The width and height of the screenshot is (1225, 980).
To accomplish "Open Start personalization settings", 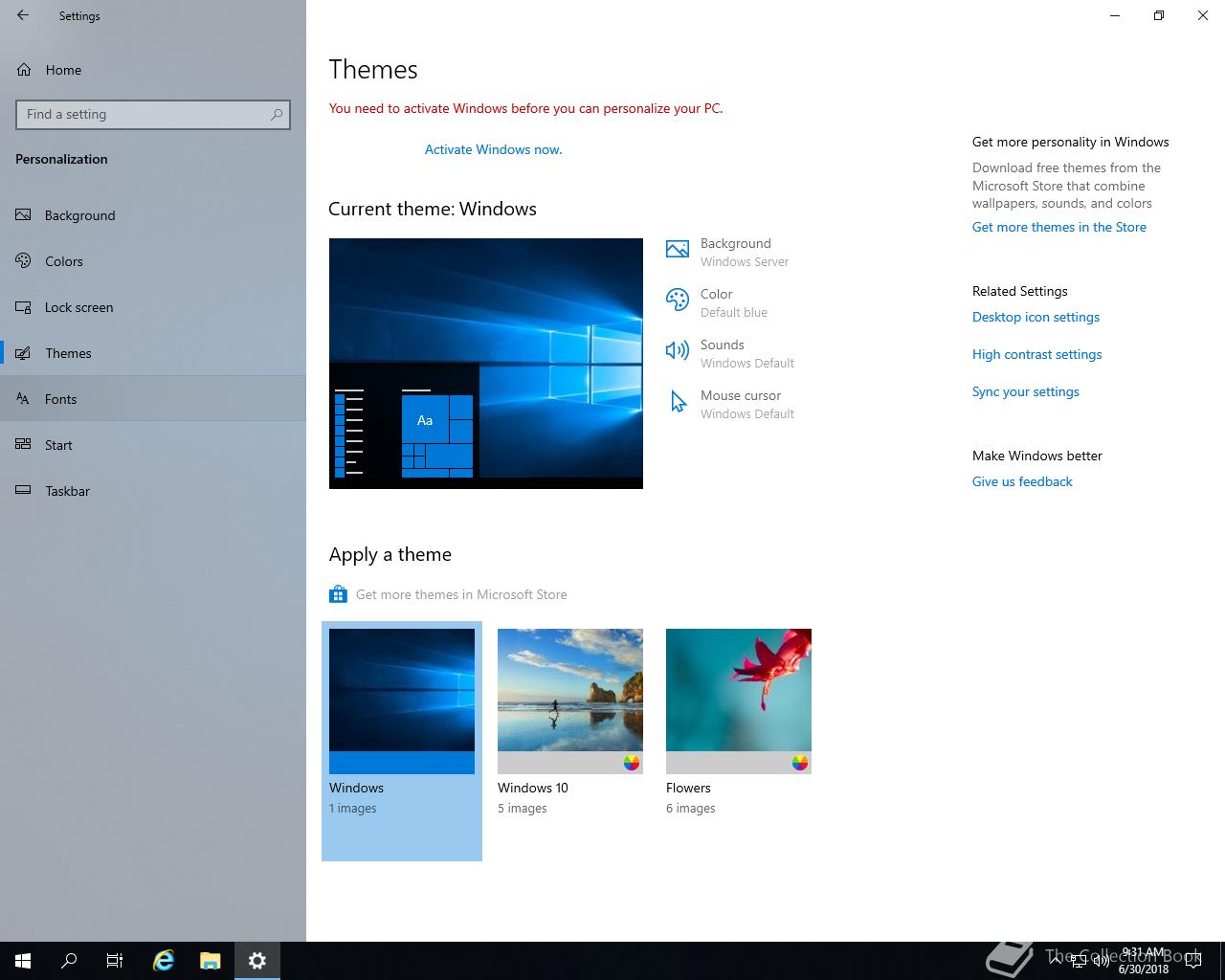I will point(153,445).
